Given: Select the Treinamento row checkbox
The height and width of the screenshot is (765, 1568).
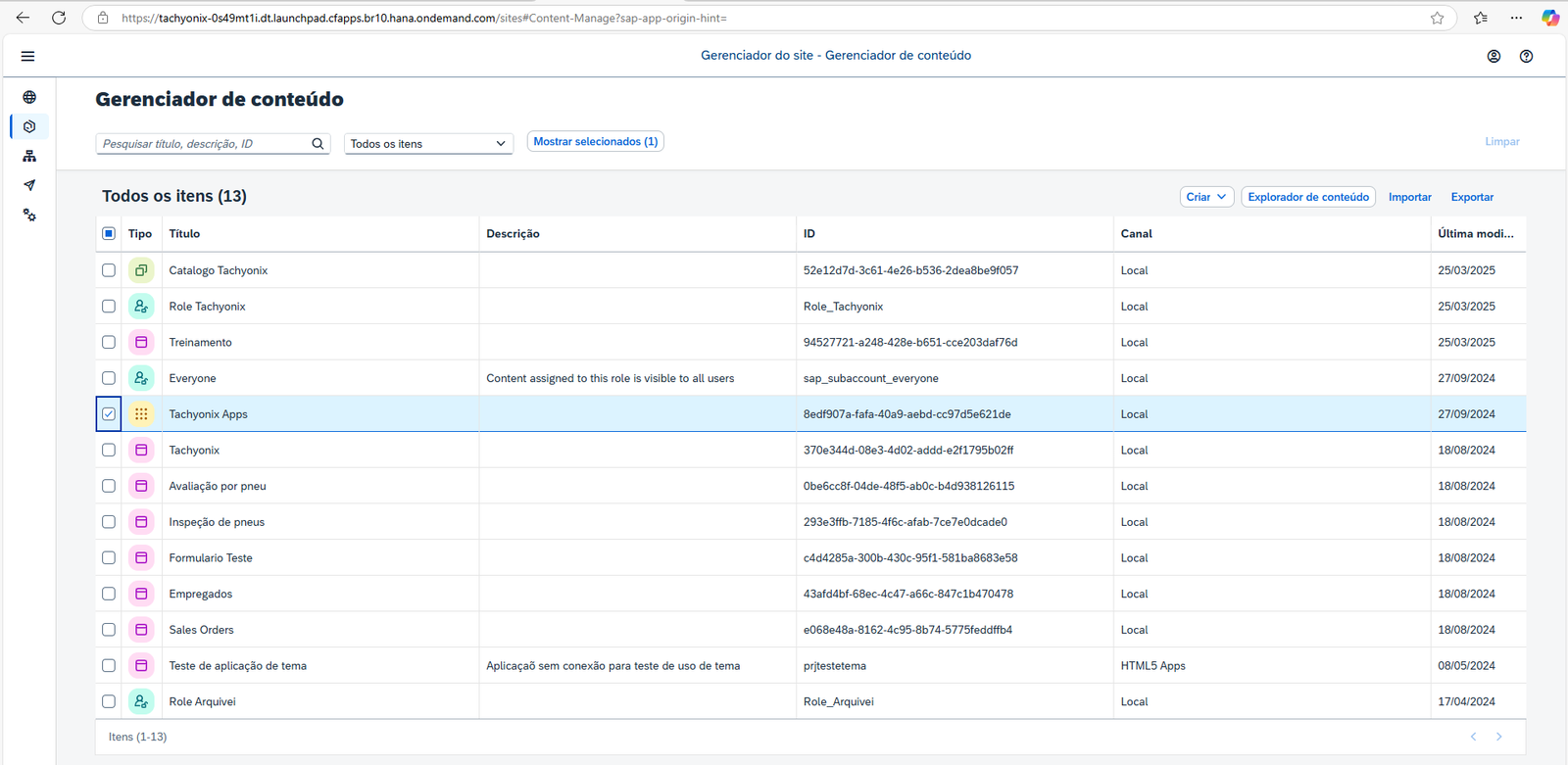Looking at the screenshot, I should [x=109, y=342].
